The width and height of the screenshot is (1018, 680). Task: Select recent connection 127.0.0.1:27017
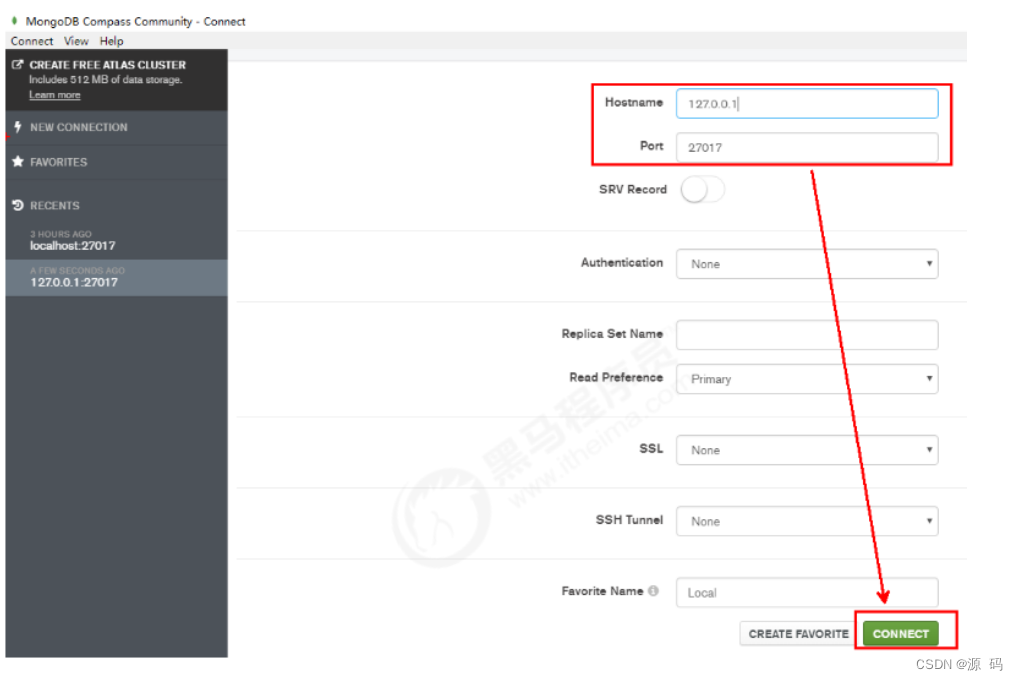point(117,277)
